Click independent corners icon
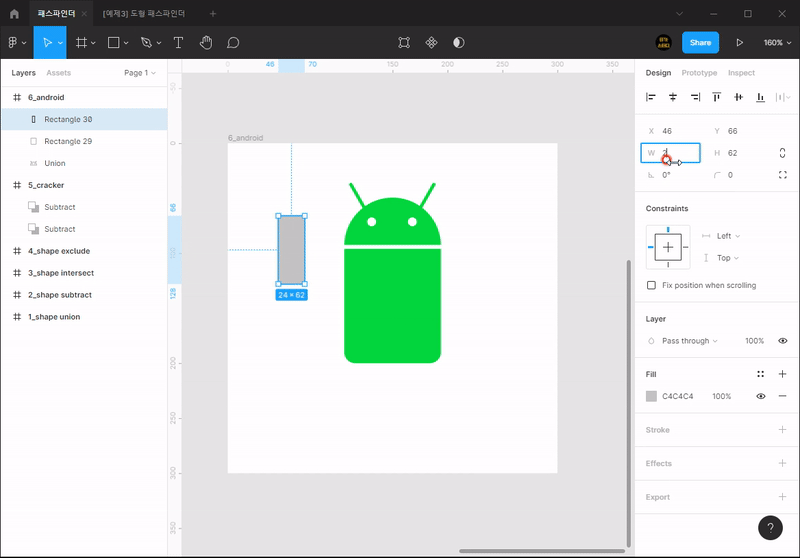The image size is (800, 558). 783,175
